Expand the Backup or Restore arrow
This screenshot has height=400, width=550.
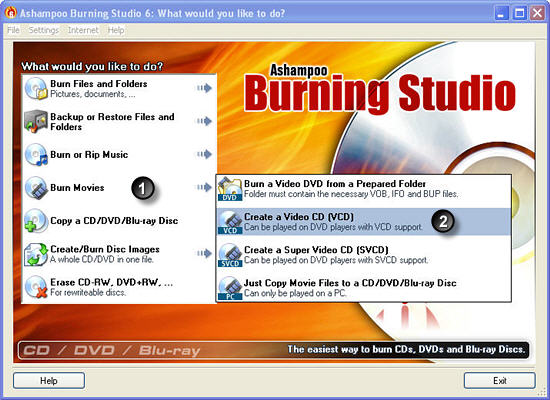click(204, 121)
